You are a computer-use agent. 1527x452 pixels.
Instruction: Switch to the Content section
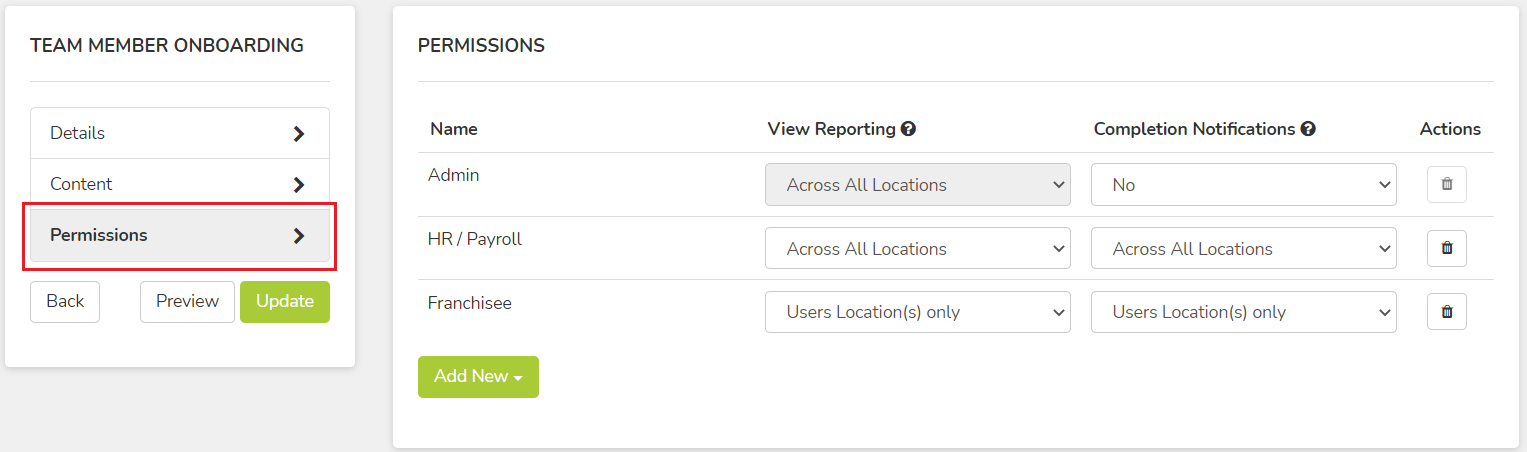coord(180,184)
